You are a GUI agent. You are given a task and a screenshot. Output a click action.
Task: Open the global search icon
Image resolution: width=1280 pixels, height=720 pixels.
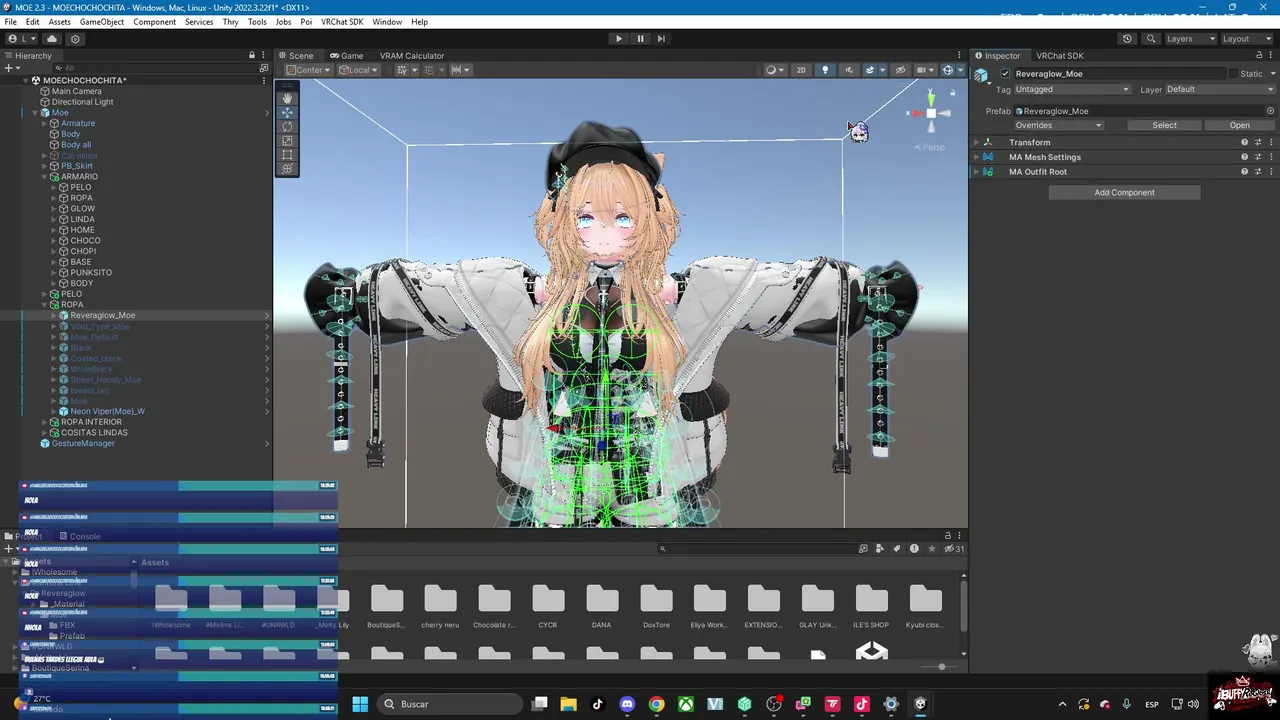(x=1151, y=39)
